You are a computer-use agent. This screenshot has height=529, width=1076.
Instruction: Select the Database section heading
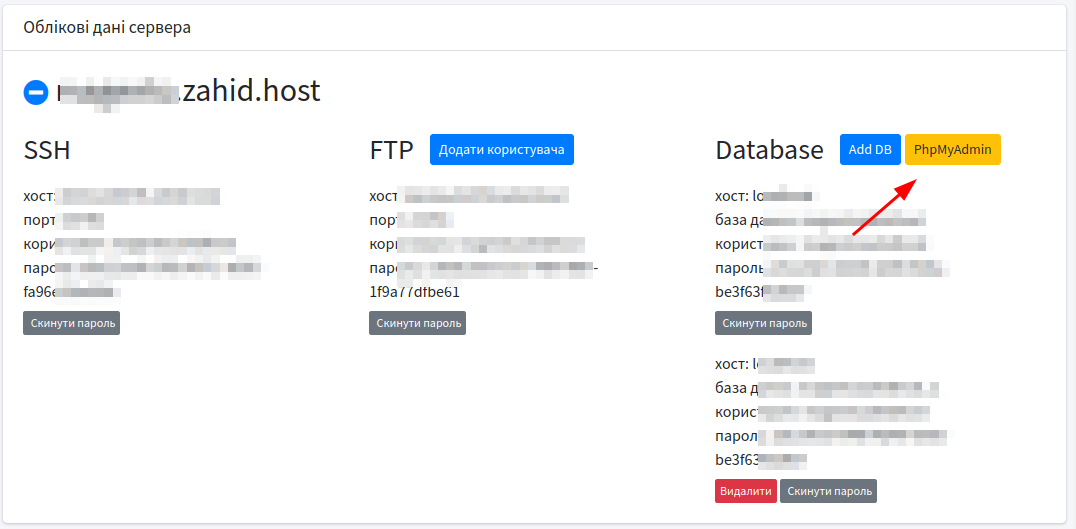click(x=769, y=151)
